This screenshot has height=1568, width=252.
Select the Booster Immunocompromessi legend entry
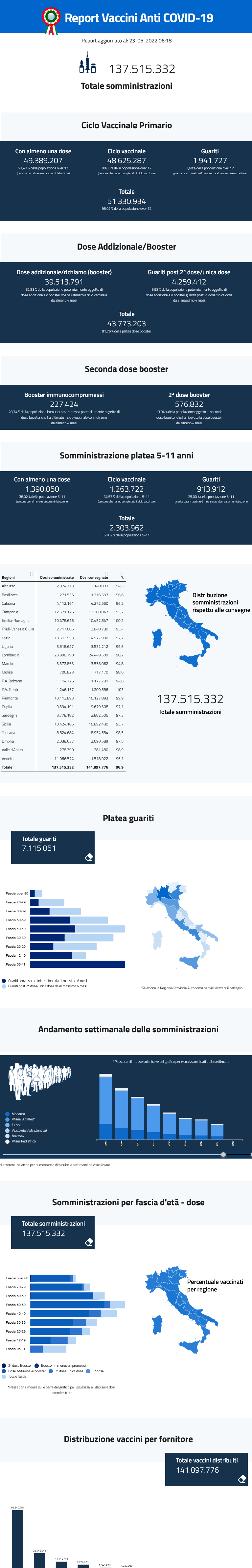pyautogui.click(x=61, y=1365)
